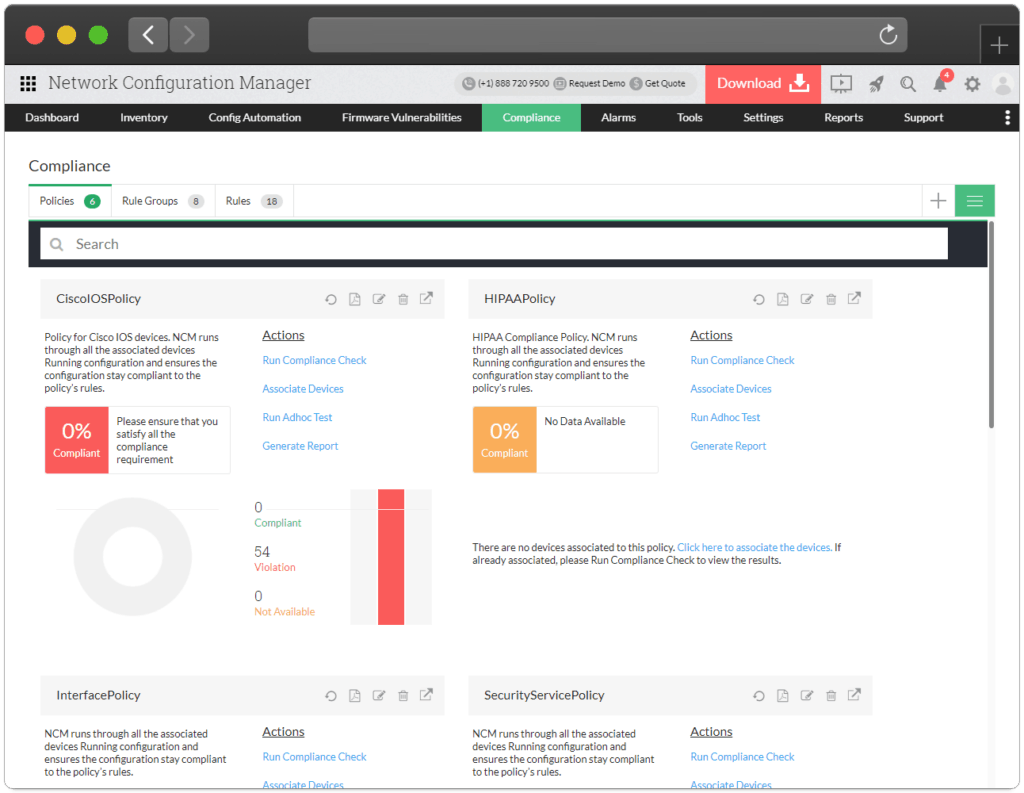Screen dimensions: 1024x793
Task: Click the browser address bar
Action: pyautogui.click(x=607, y=35)
